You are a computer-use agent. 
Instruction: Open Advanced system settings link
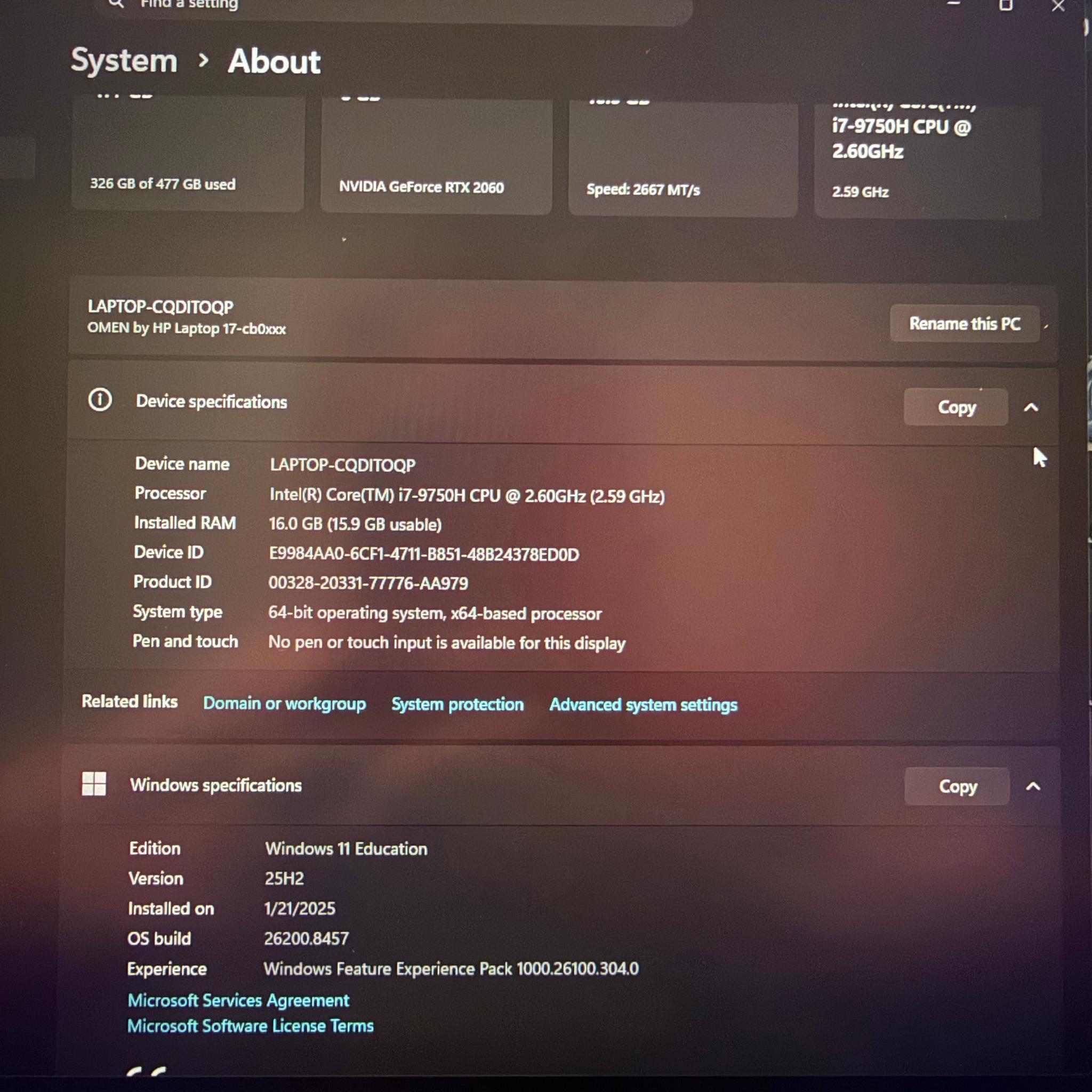(x=643, y=705)
